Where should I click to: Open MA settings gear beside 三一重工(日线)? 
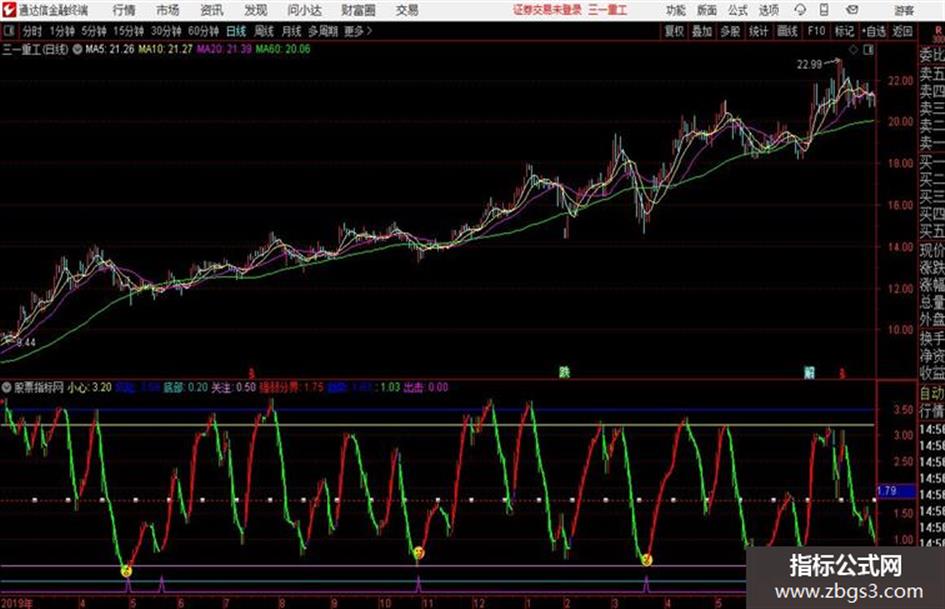point(77,49)
